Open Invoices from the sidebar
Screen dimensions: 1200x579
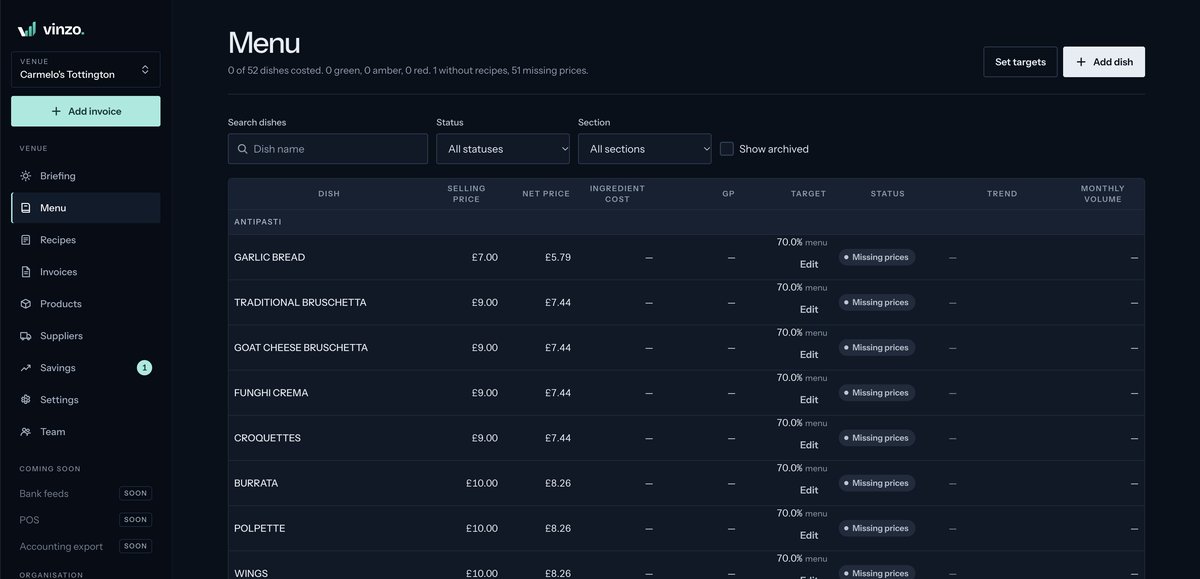(x=85, y=272)
